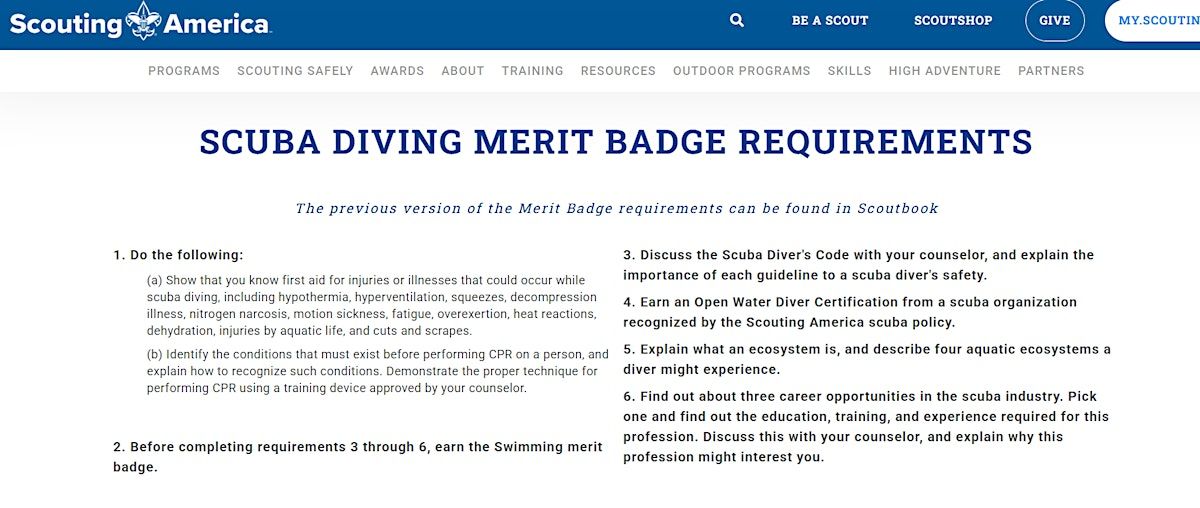Open the High Adventure menu
Viewport: 1200px width, 508px height.
[944, 71]
